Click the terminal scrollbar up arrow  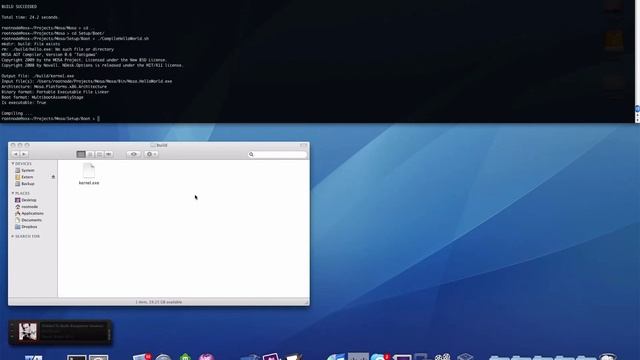pyautogui.click(x=637, y=115)
